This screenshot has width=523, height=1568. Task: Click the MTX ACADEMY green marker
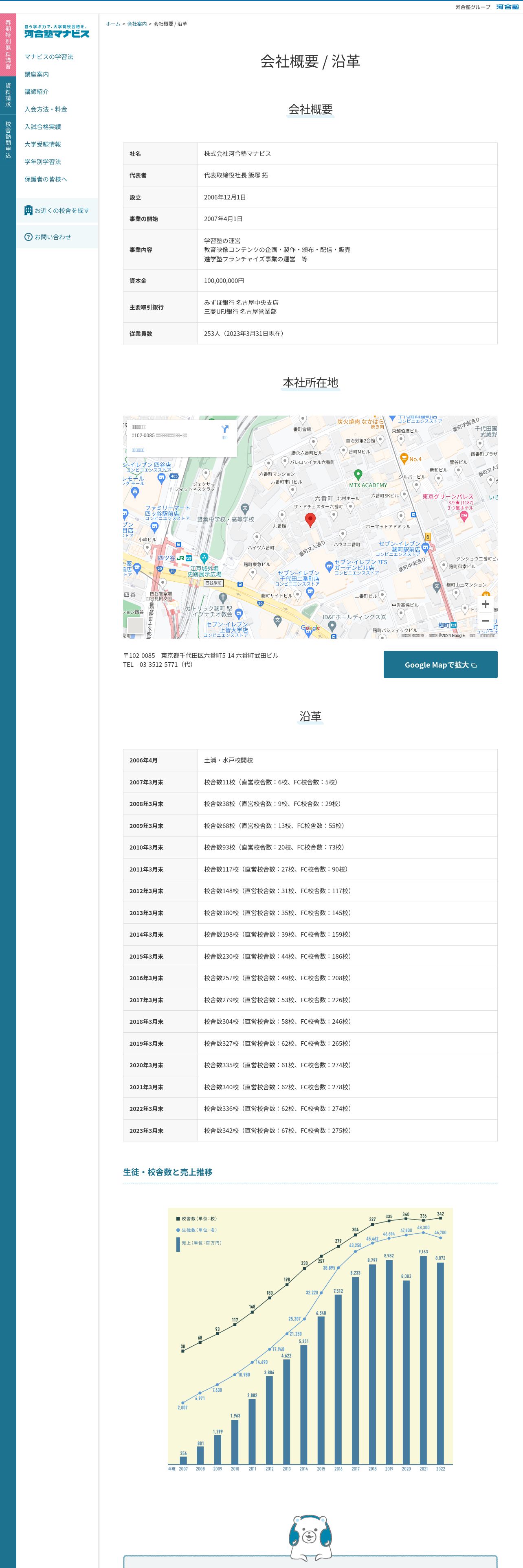(x=358, y=475)
